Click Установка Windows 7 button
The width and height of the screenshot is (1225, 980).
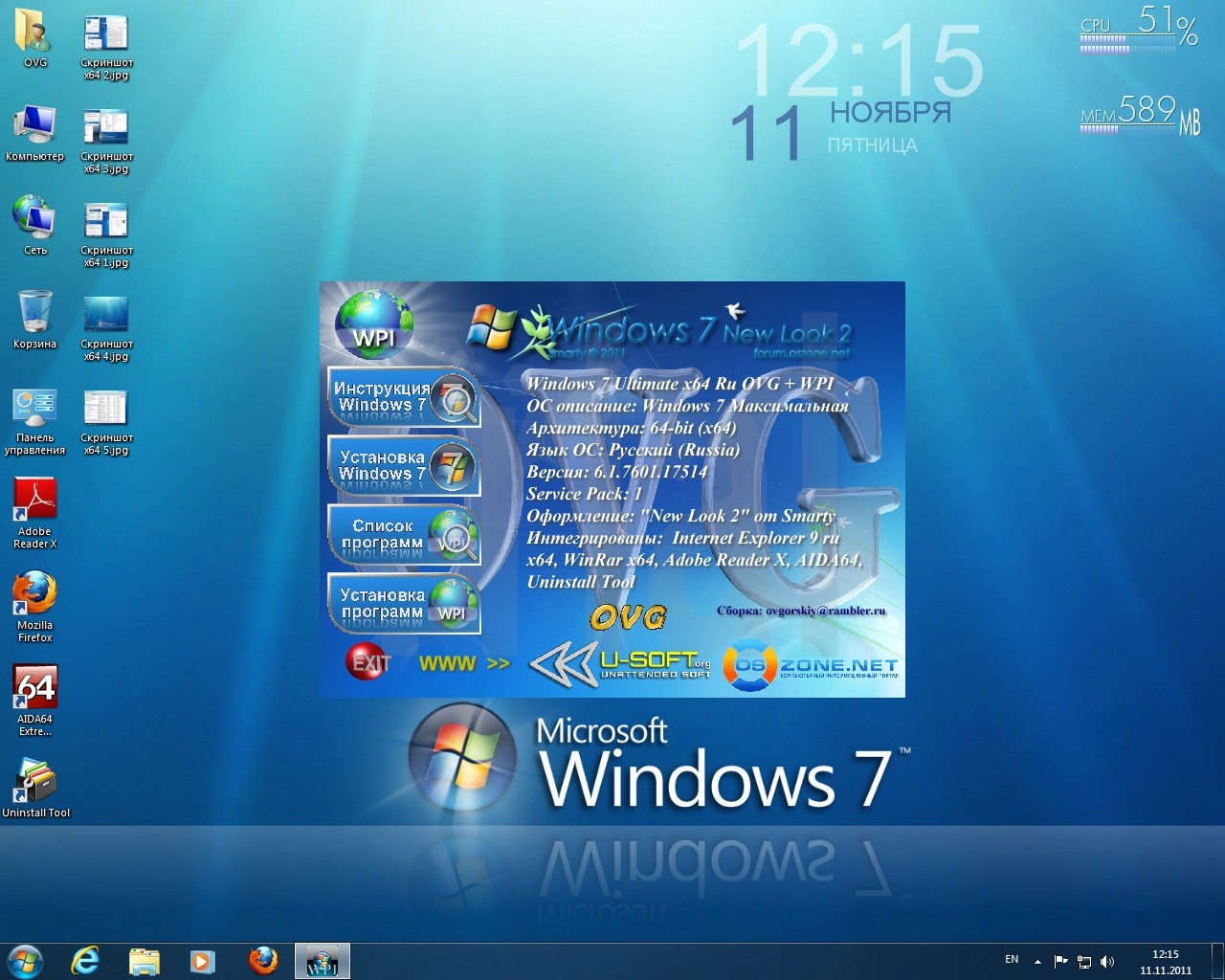[x=404, y=466]
